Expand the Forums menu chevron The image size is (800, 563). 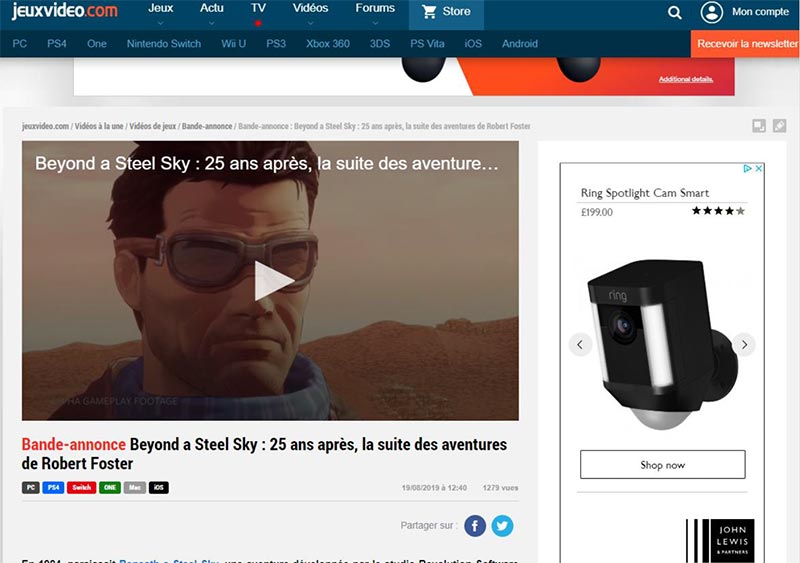pos(375,23)
